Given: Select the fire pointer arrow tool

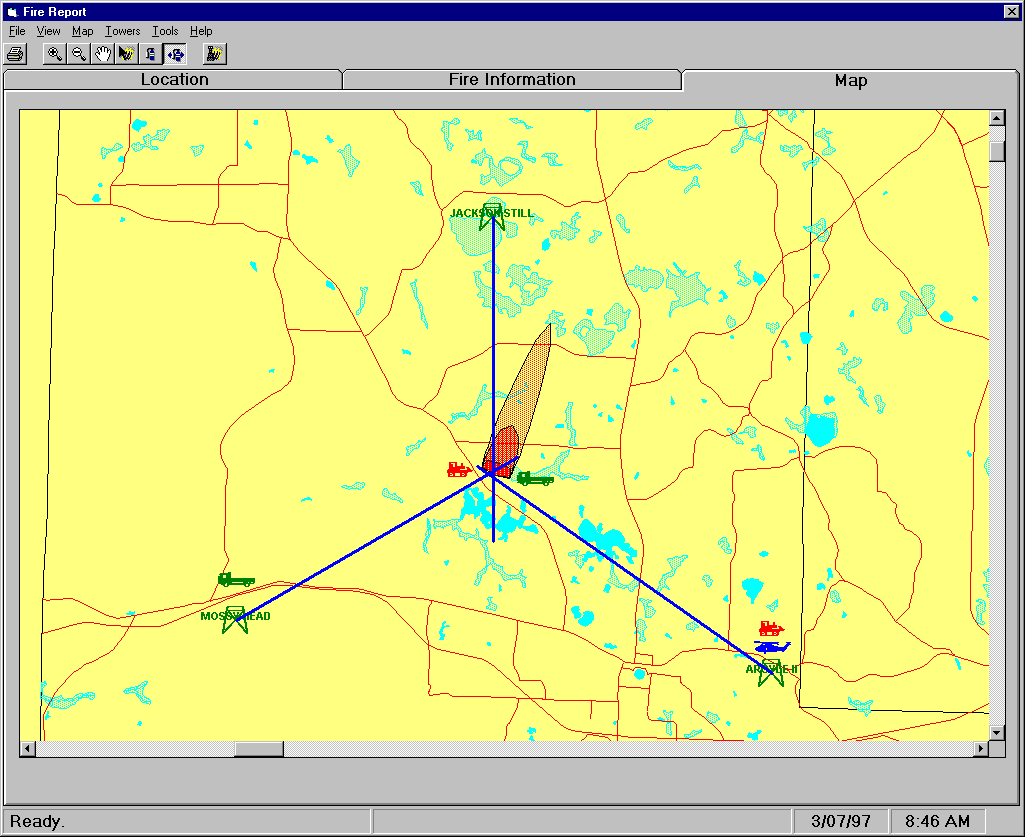Looking at the screenshot, I should [126, 54].
